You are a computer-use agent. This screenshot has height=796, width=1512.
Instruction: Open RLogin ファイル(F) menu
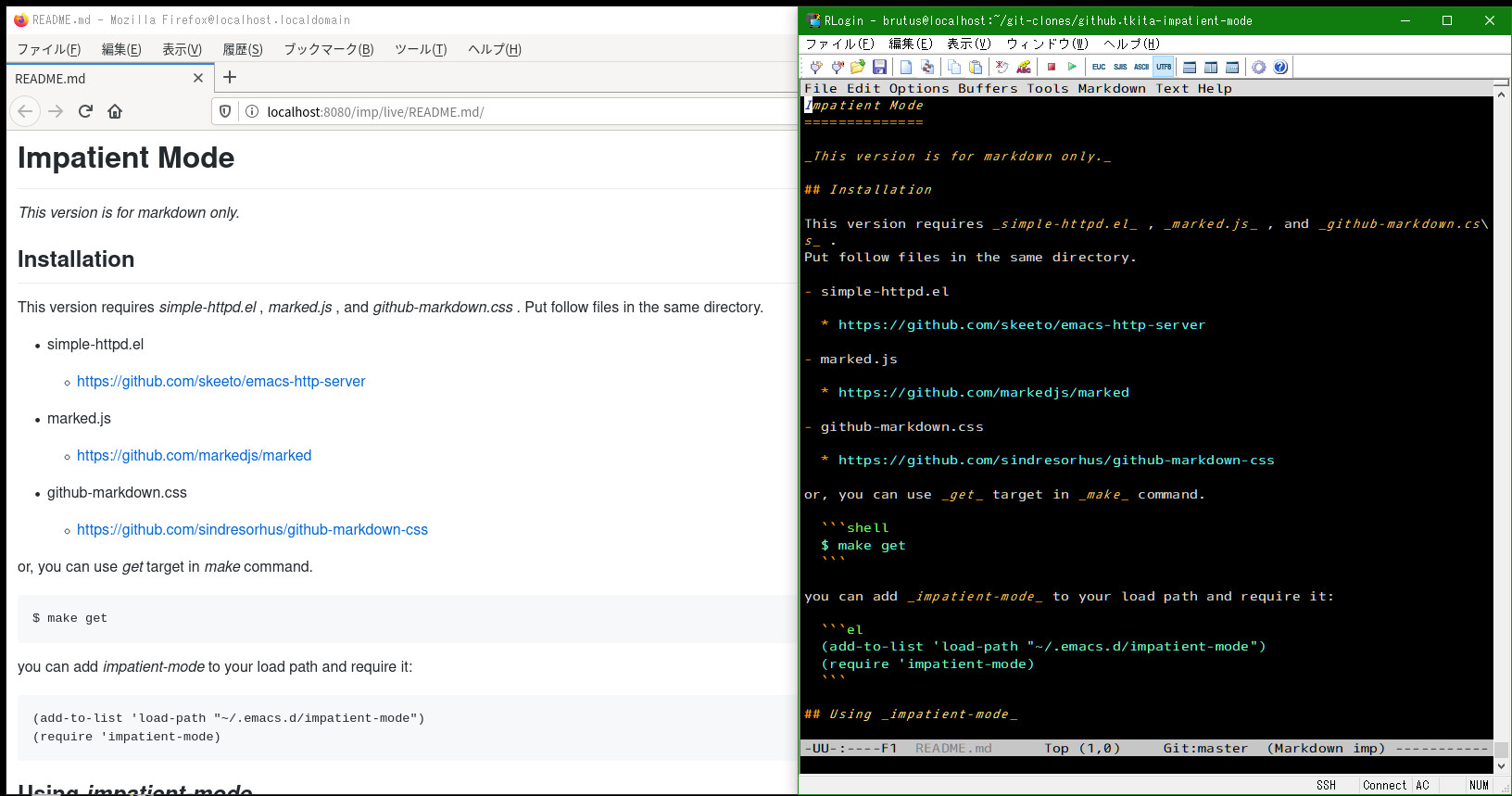[840, 44]
